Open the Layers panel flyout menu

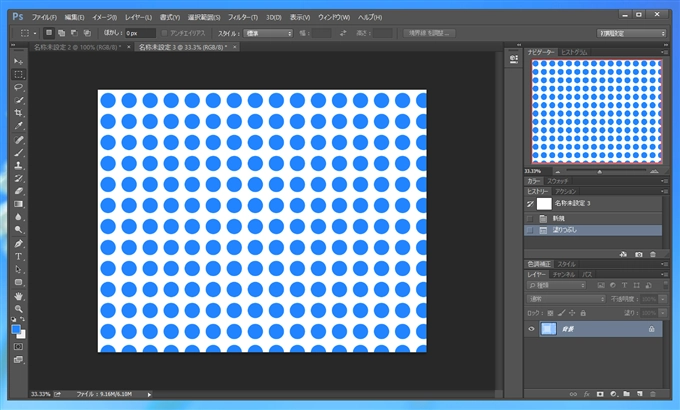coord(664,274)
